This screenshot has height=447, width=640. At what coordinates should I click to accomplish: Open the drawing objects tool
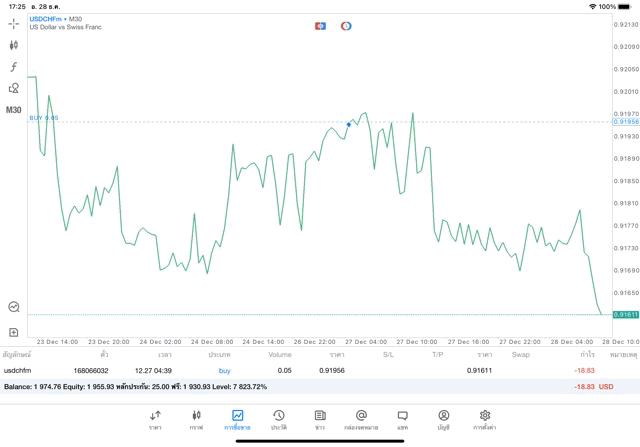coord(14,88)
